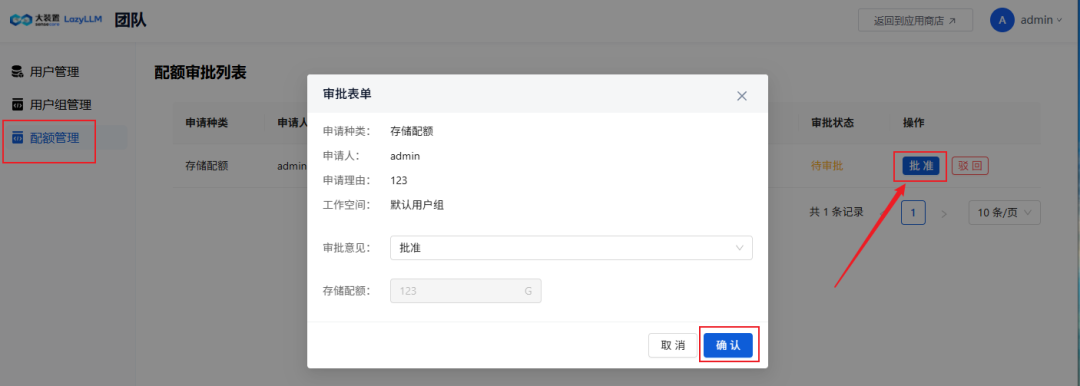Click the 审批表单 dialog title
The height and width of the screenshot is (386, 1080).
point(347,94)
